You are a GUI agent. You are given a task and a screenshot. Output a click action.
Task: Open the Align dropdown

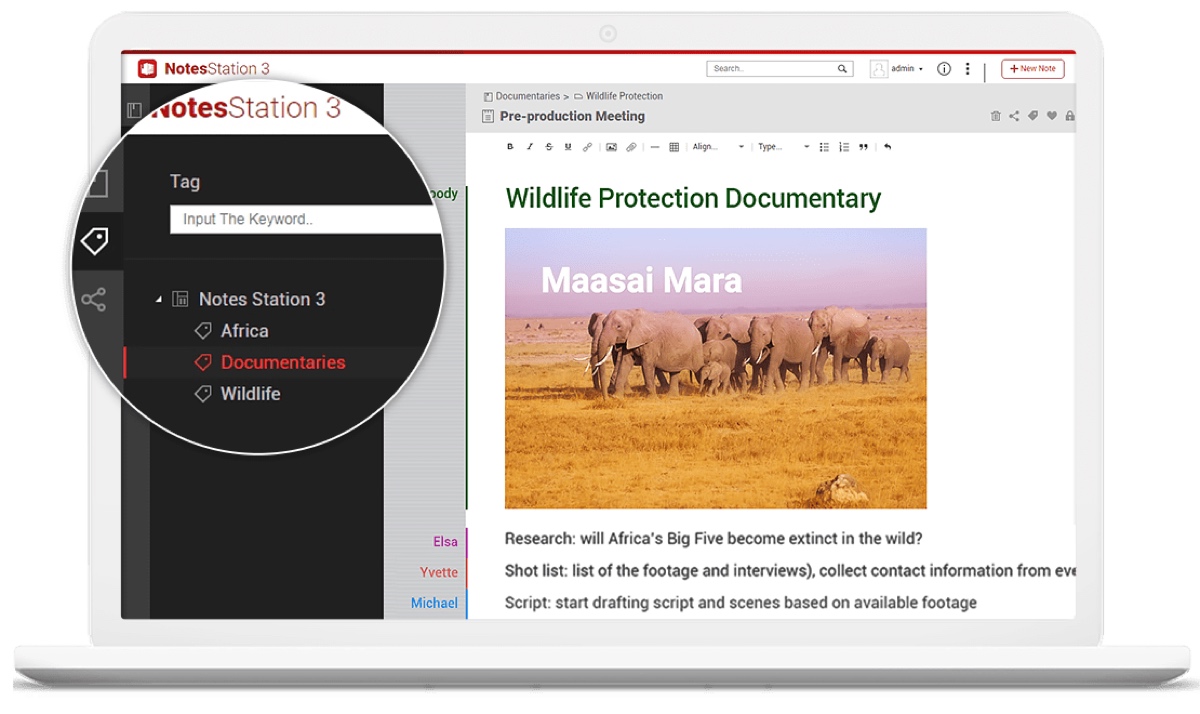point(718,147)
